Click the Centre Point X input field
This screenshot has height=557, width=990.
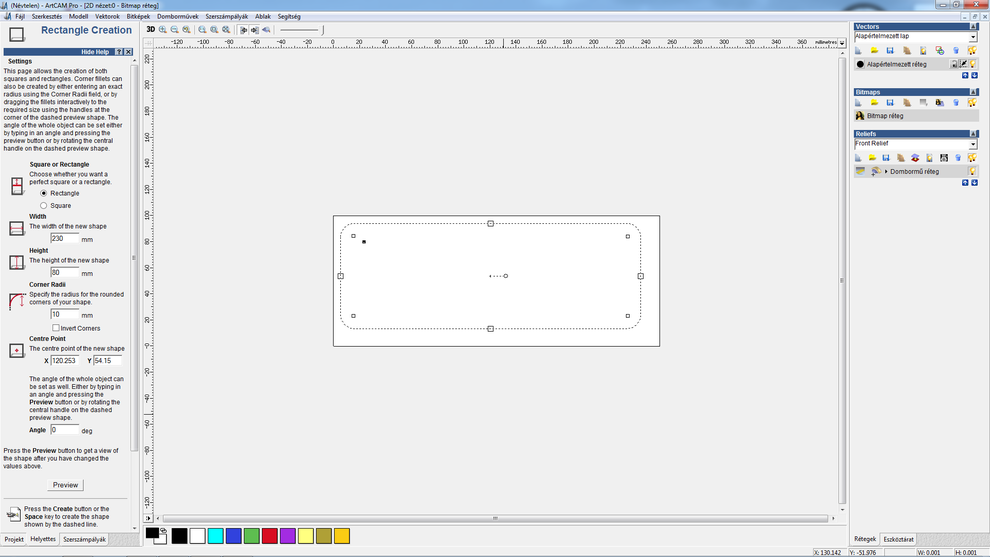coord(65,361)
